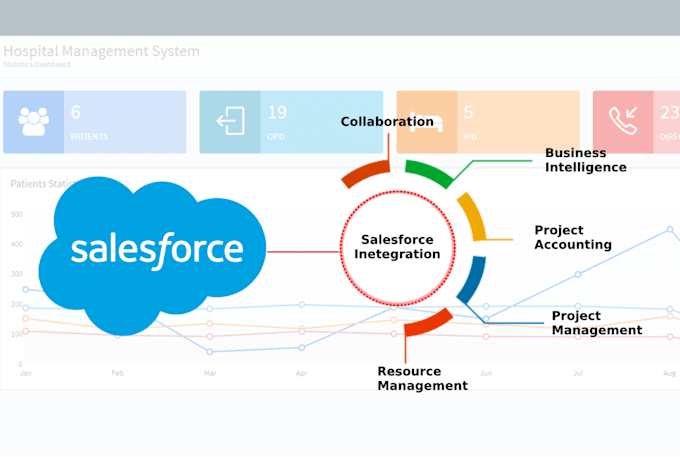Click the Jul data point on rising blue line

click(x=578, y=274)
